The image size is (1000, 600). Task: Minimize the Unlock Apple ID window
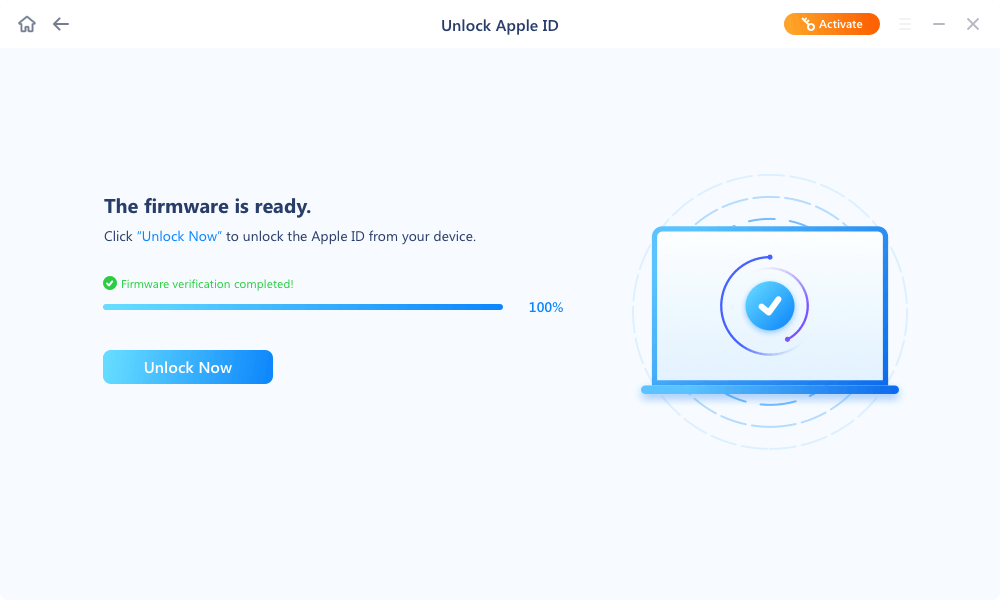point(939,24)
